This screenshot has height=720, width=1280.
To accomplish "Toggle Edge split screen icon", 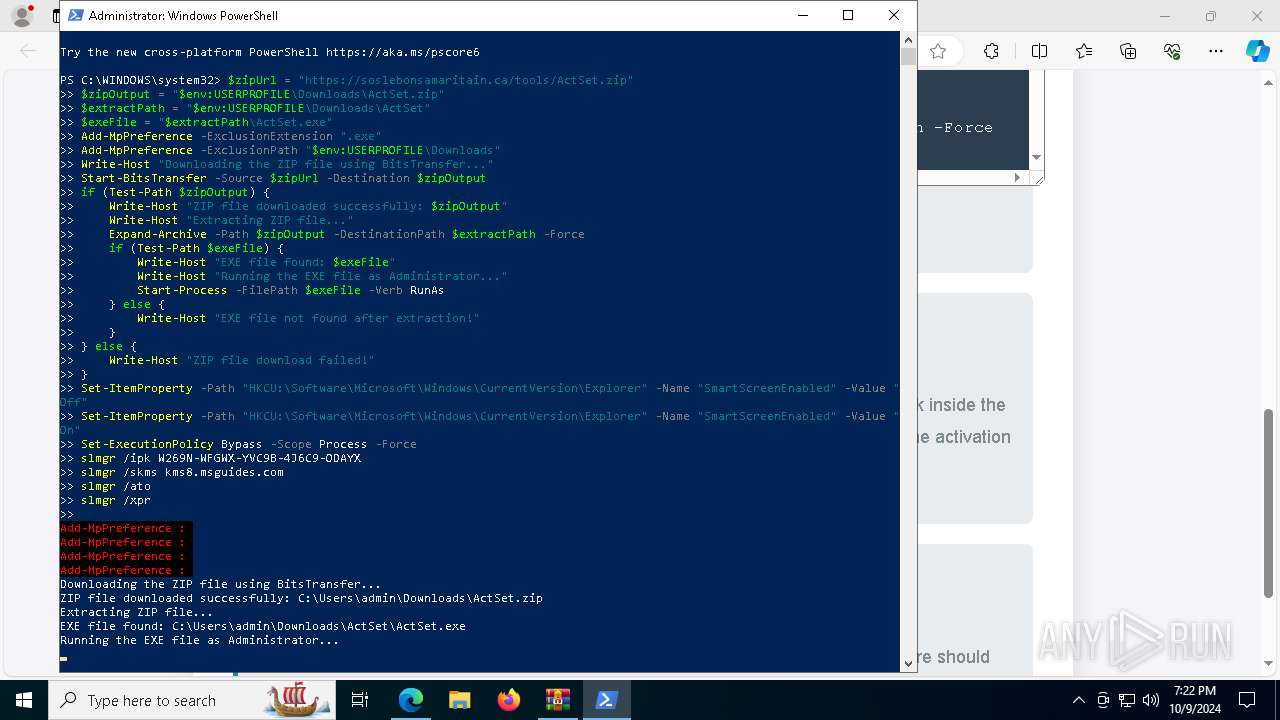I will tap(1039, 51).
